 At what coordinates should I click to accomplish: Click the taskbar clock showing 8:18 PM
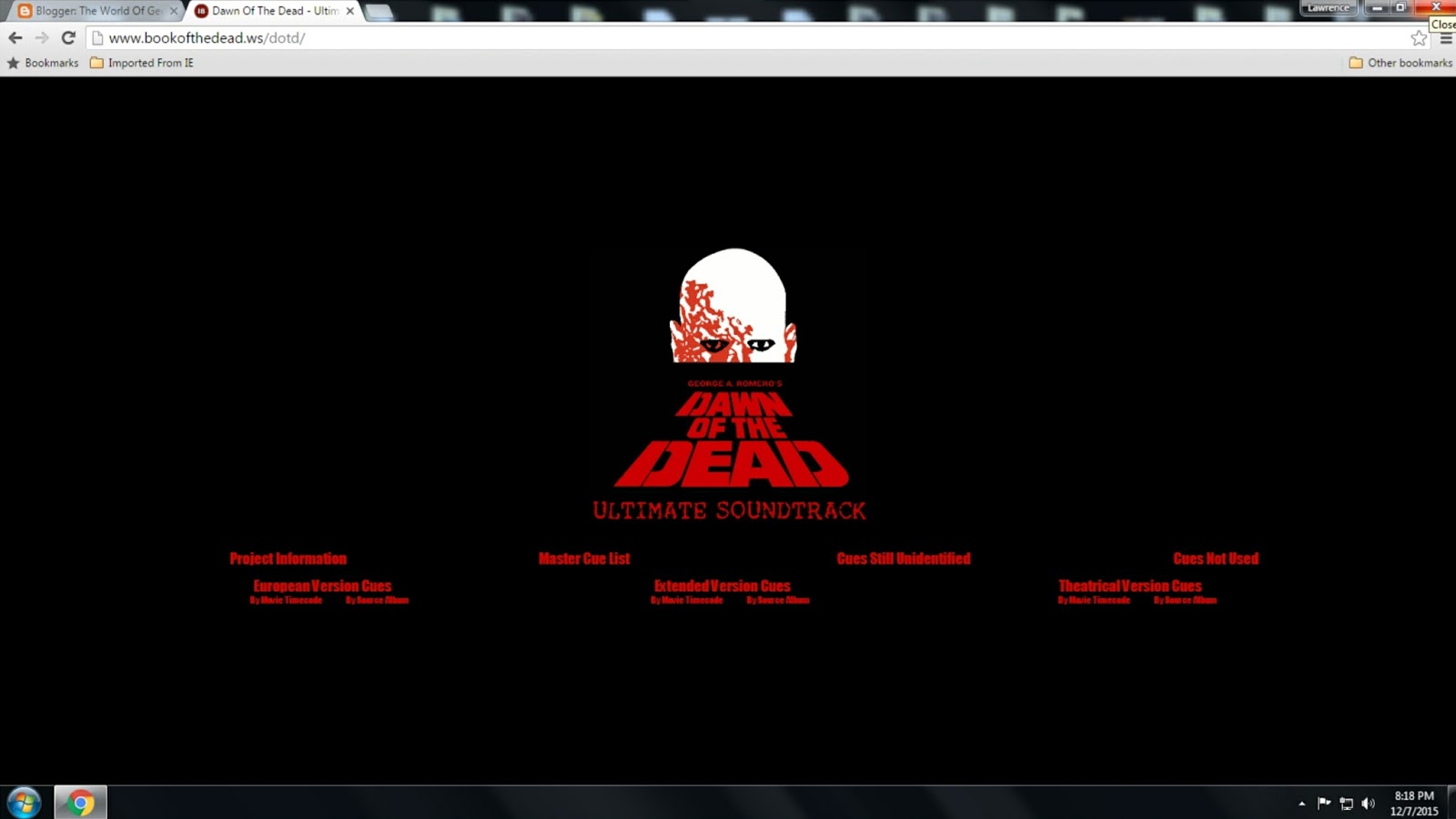tap(1414, 803)
